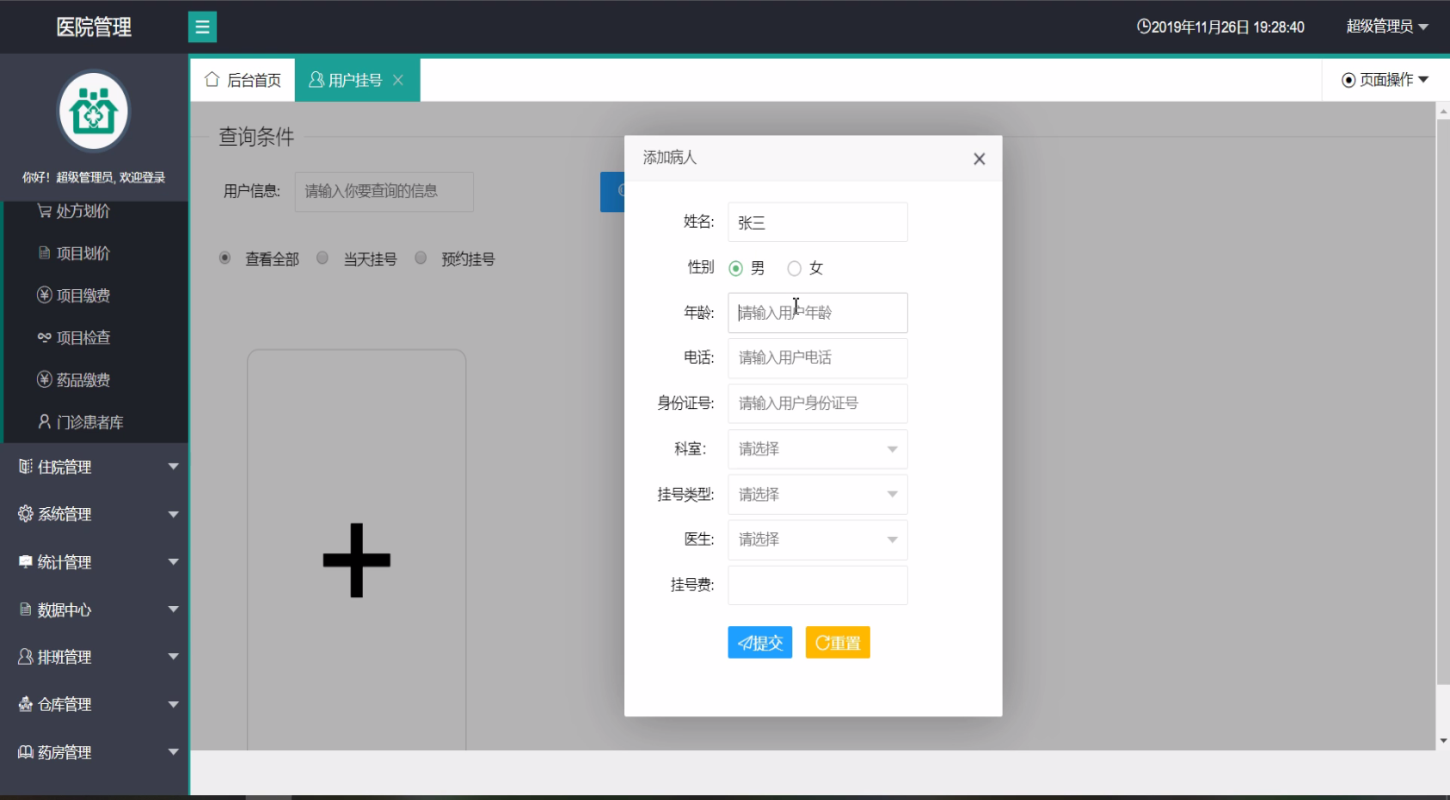The width and height of the screenshot is (1450, 800).
Task: Switch to the 后台首页 tab
Action: click(243, 80)
